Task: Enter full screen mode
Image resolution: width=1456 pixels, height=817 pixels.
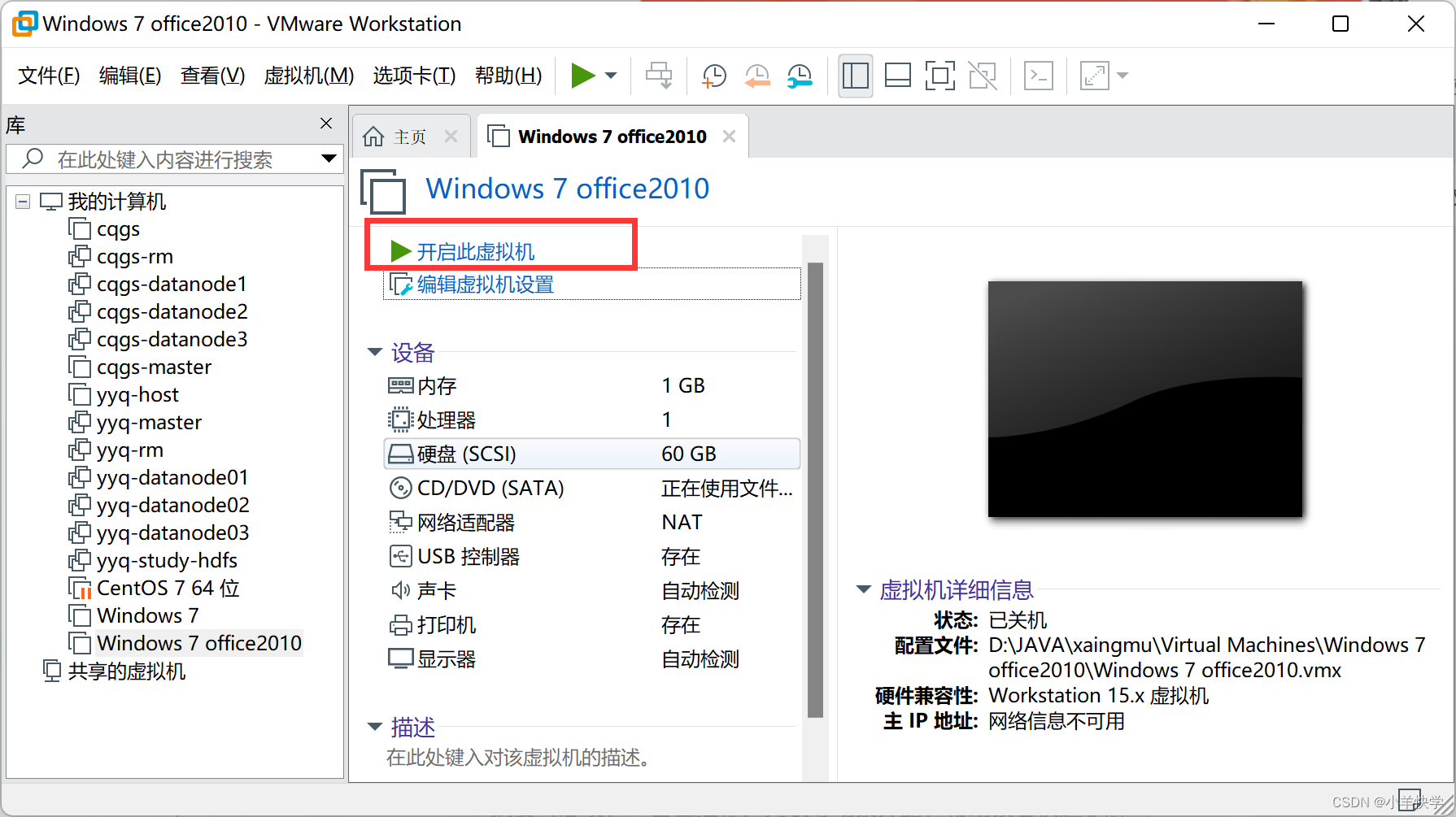Action: [940, 75]
